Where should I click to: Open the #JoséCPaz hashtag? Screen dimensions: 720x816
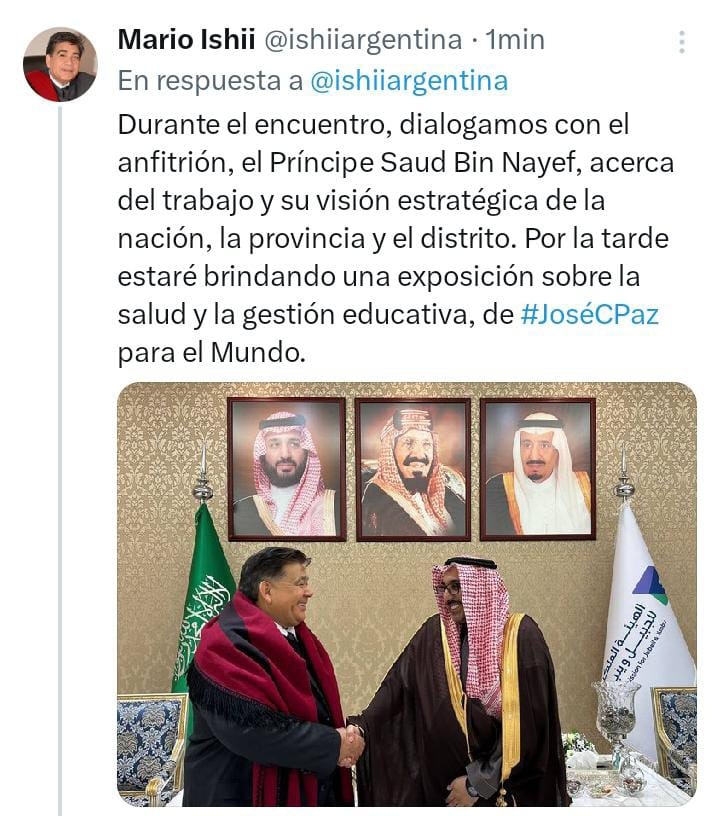(x=589, y=315)
